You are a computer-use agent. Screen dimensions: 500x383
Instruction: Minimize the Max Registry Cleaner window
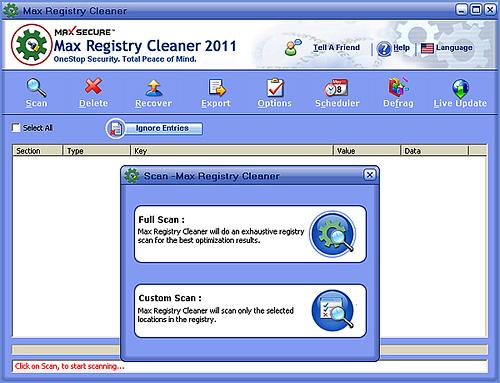(461, 10)
